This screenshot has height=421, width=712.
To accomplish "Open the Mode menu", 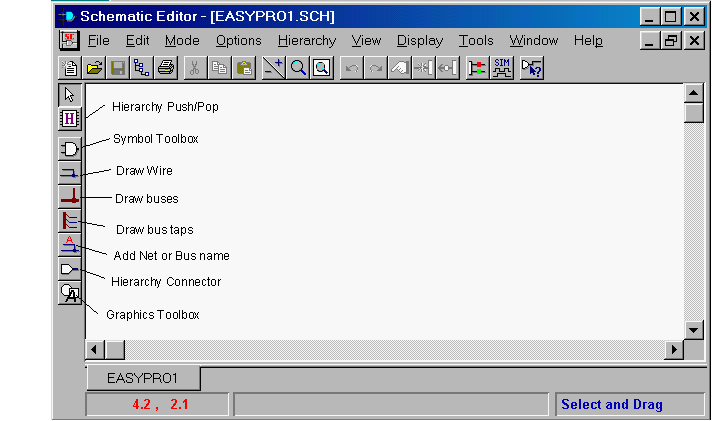I will 182,41.
